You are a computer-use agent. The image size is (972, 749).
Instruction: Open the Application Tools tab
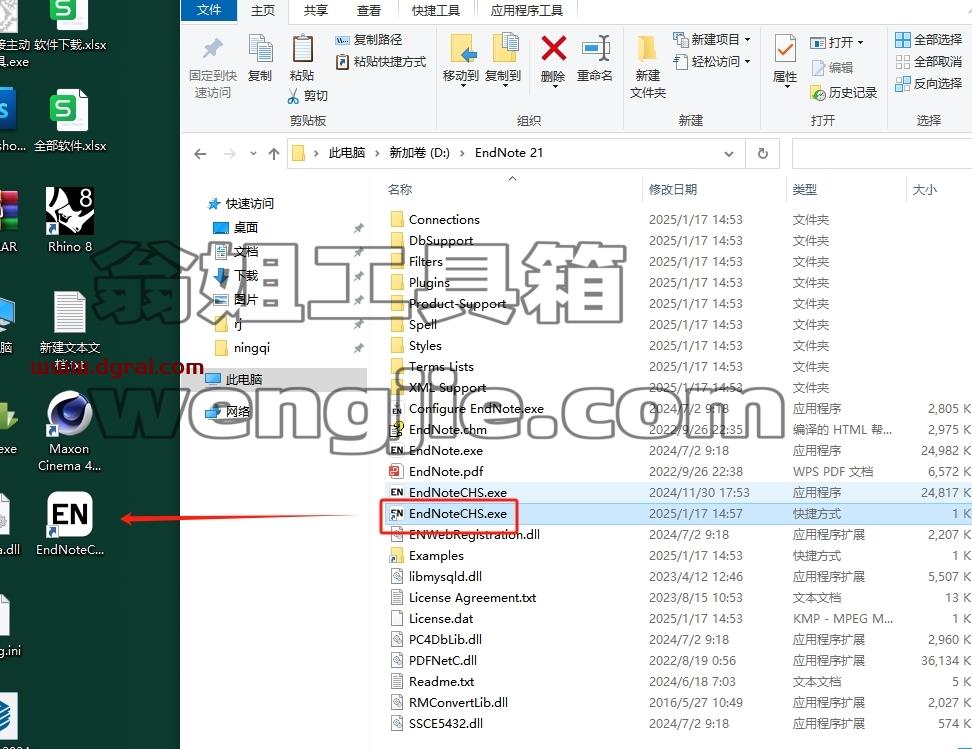tap(526, 10)
